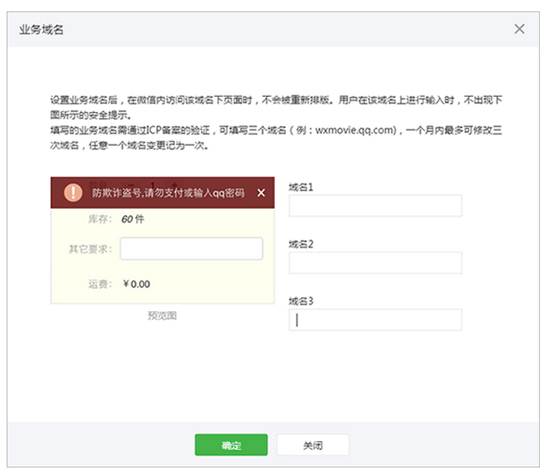554x475 pixels.
Task: Confirm with the green 确定 button
Action: (231, 445)
